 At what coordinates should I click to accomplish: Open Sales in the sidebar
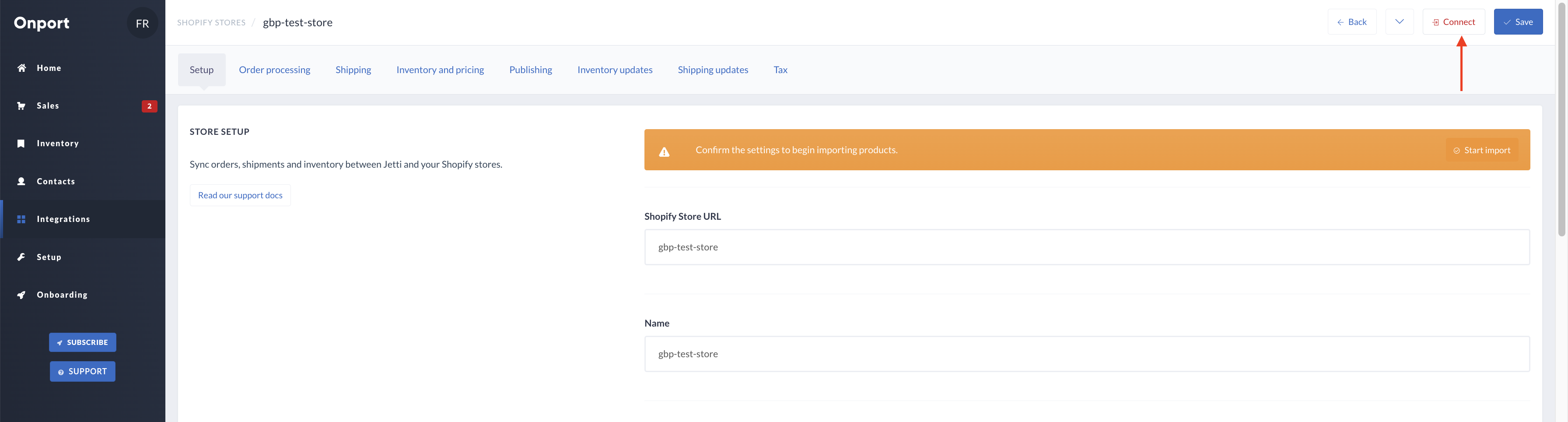coord(83,106)
